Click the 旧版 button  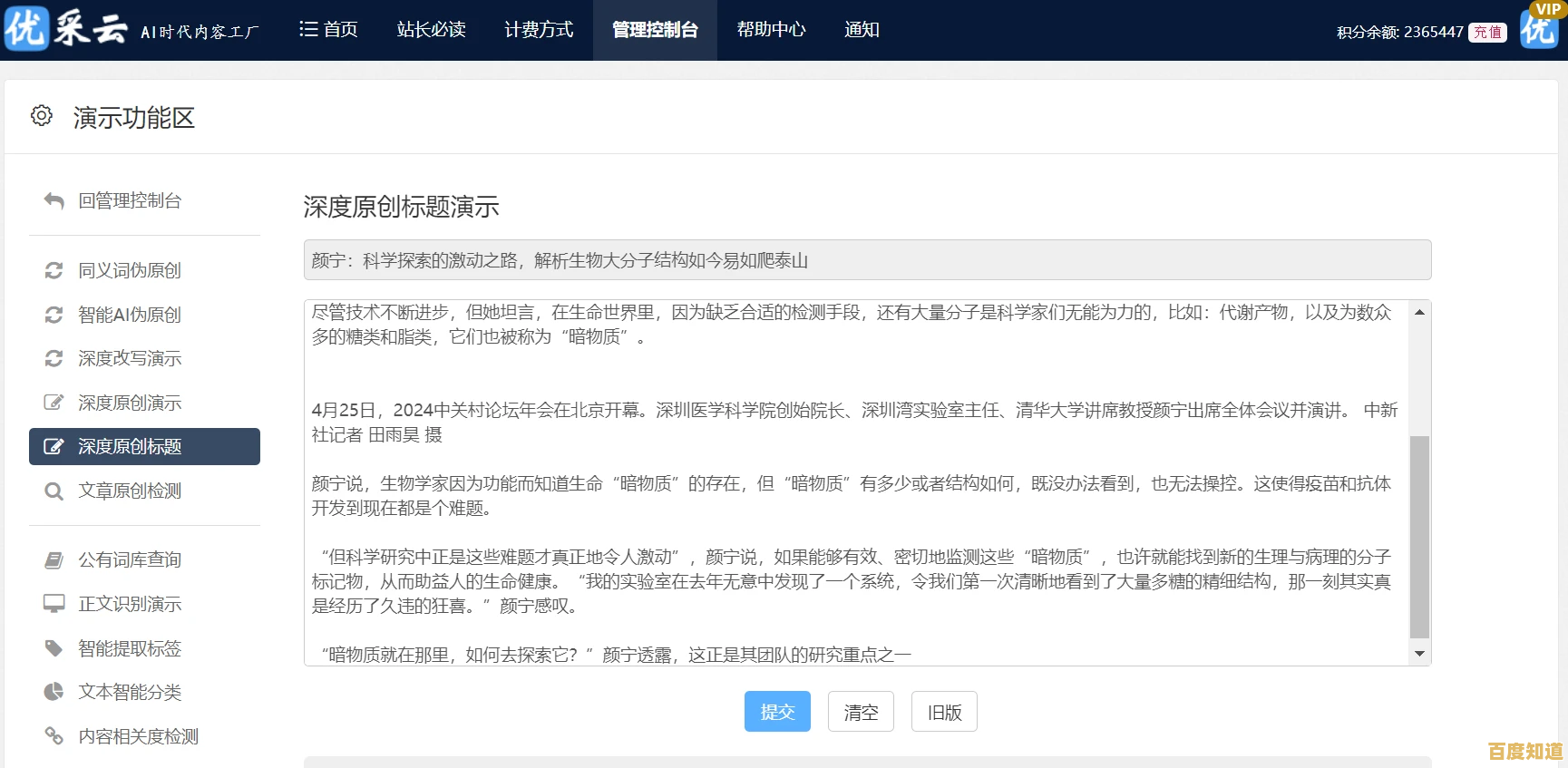pos(944,712)
